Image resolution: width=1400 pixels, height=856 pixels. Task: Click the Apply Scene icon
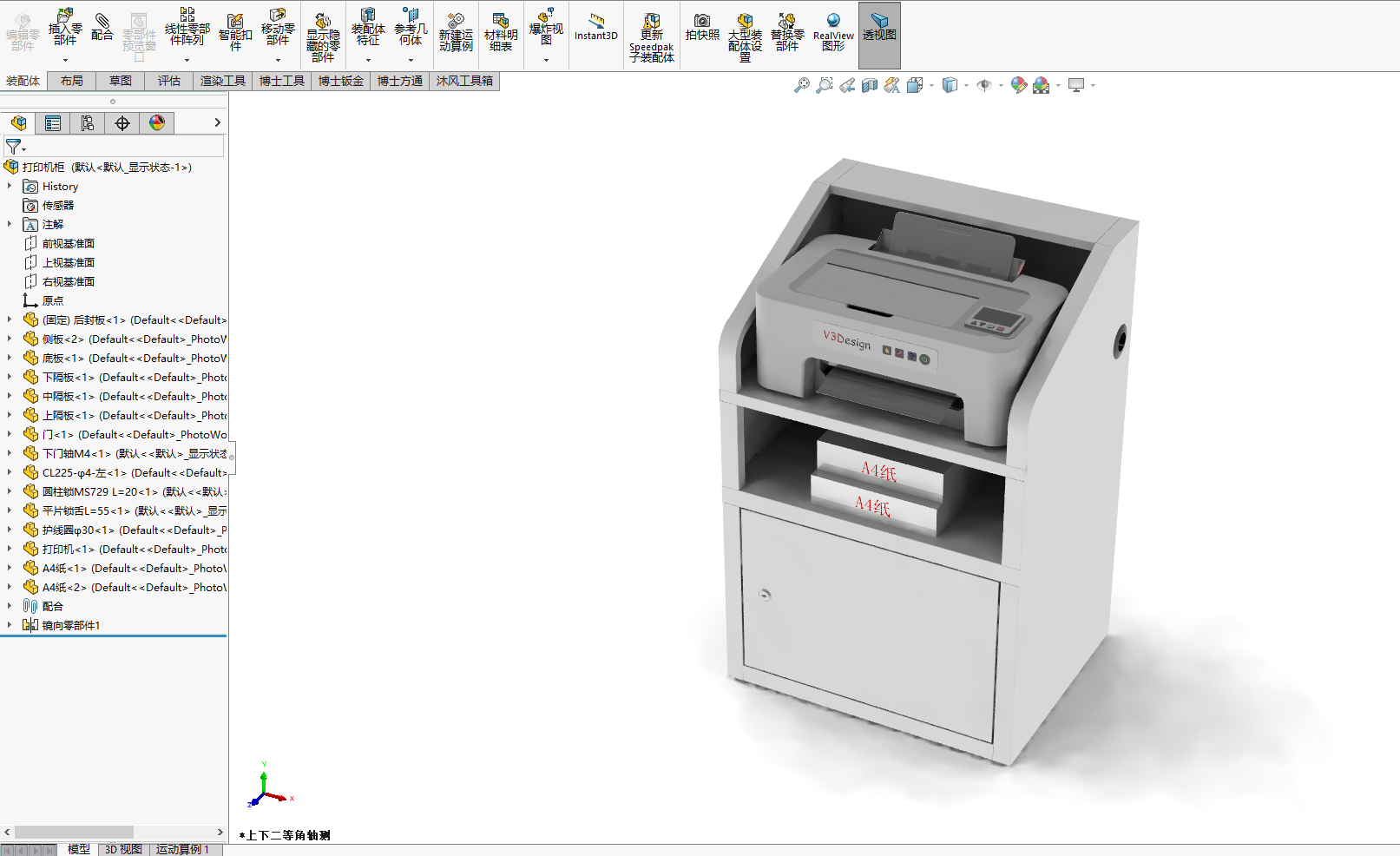click(x=1042, y=85)
